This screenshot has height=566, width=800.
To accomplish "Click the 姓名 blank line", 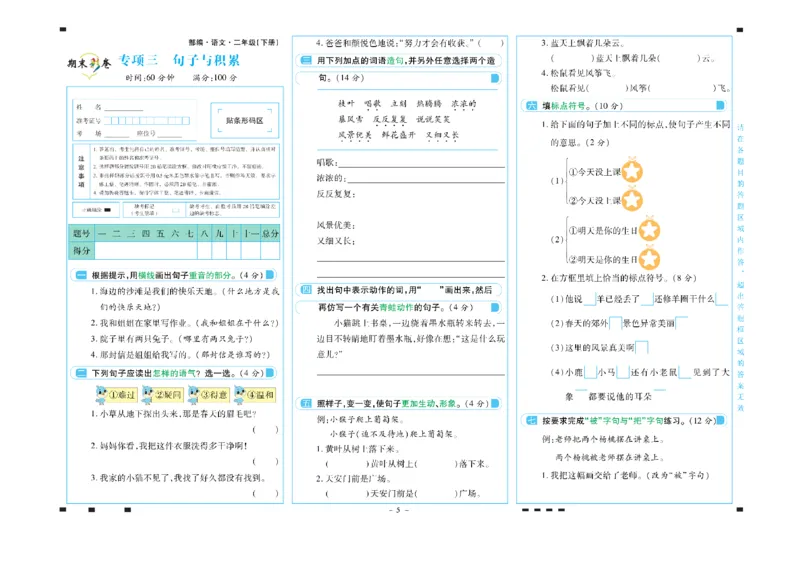I will click(124, 108).
